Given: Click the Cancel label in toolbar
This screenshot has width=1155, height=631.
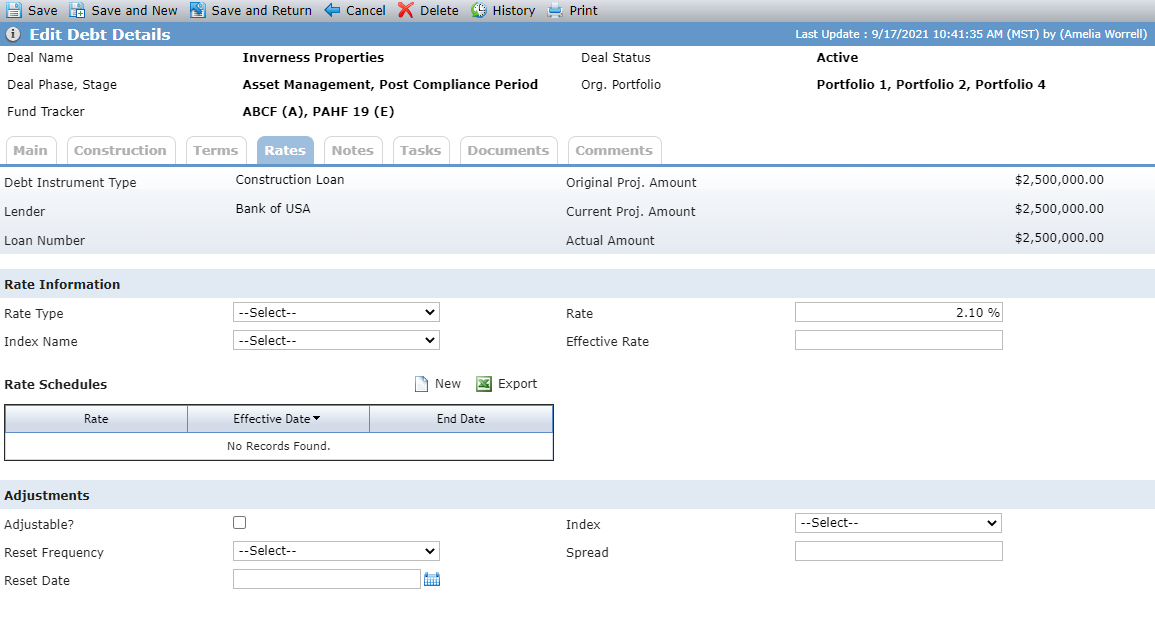Looking at the screenshot, I should 366,10.
